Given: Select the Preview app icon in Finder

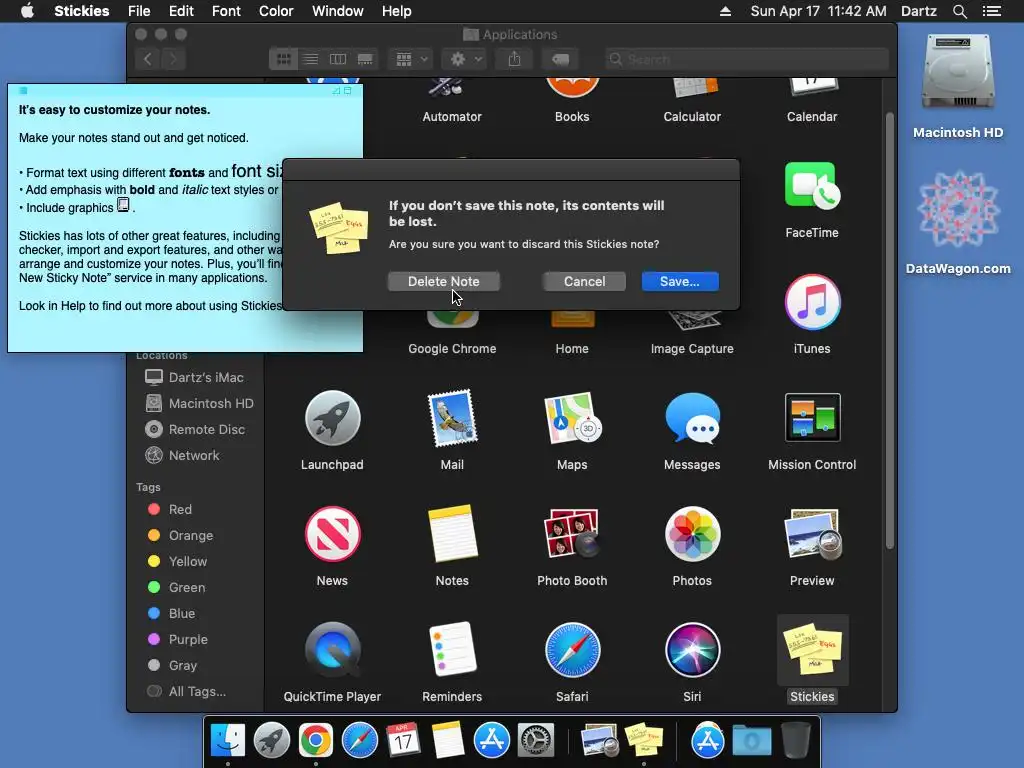Looking at the screenshot, I should coord(812,534).
